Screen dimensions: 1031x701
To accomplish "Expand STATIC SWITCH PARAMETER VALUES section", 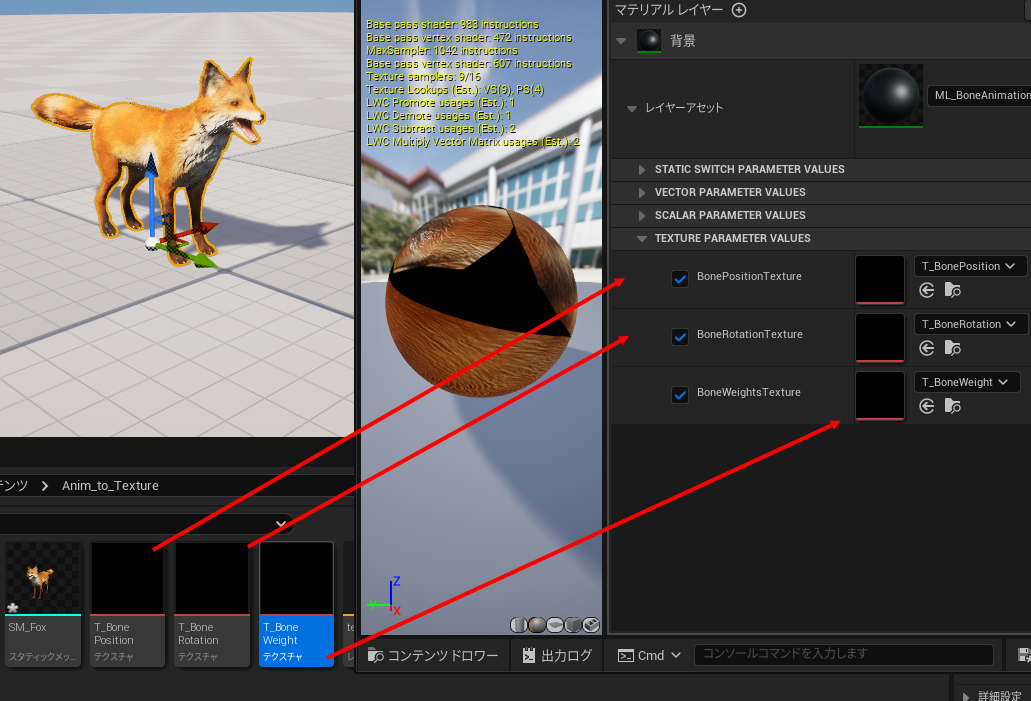I will [642, 169].
